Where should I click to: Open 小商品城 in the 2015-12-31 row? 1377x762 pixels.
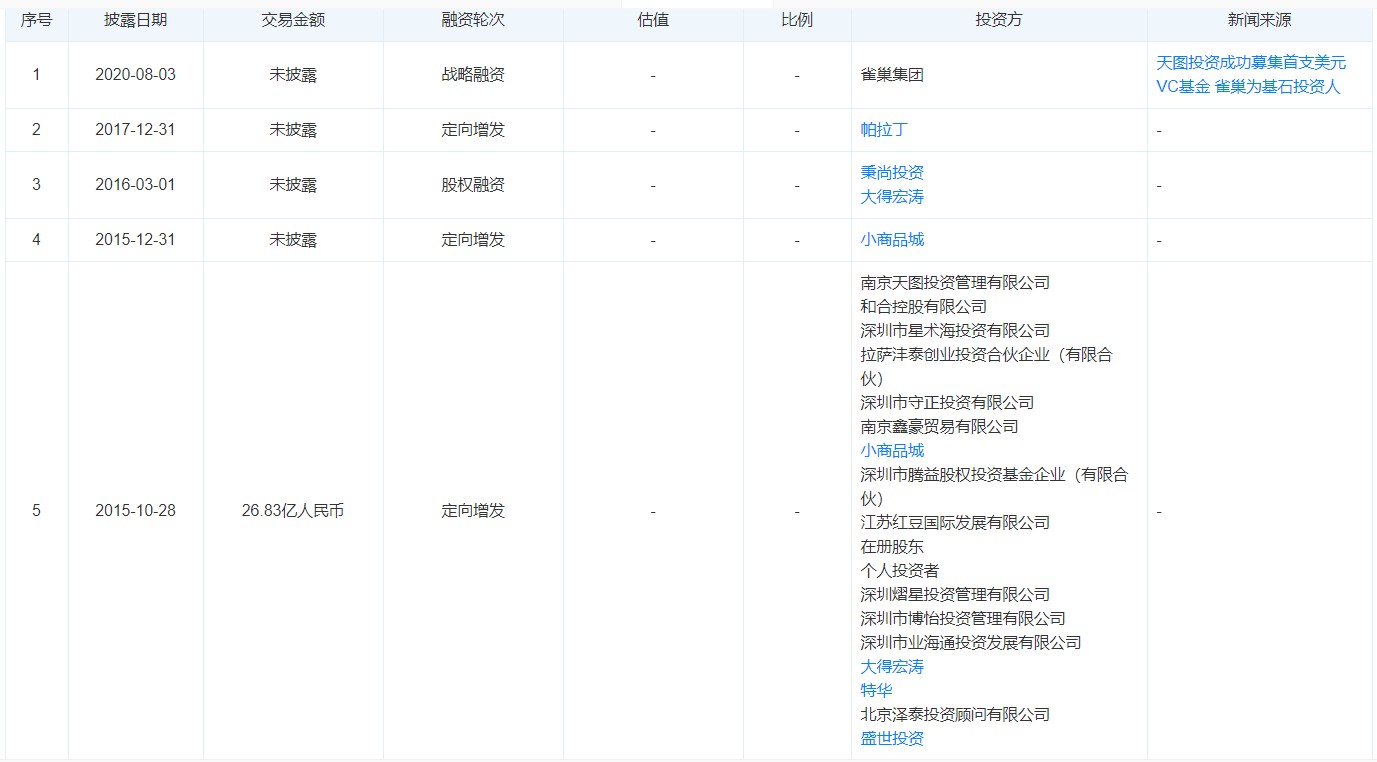(x=892, y=240)
